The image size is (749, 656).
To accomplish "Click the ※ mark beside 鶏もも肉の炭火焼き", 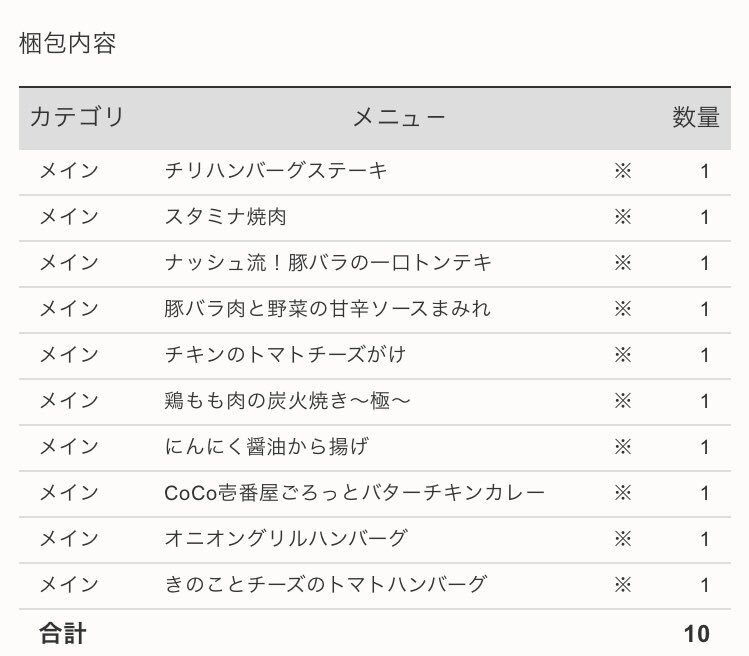I will point(623,401).
